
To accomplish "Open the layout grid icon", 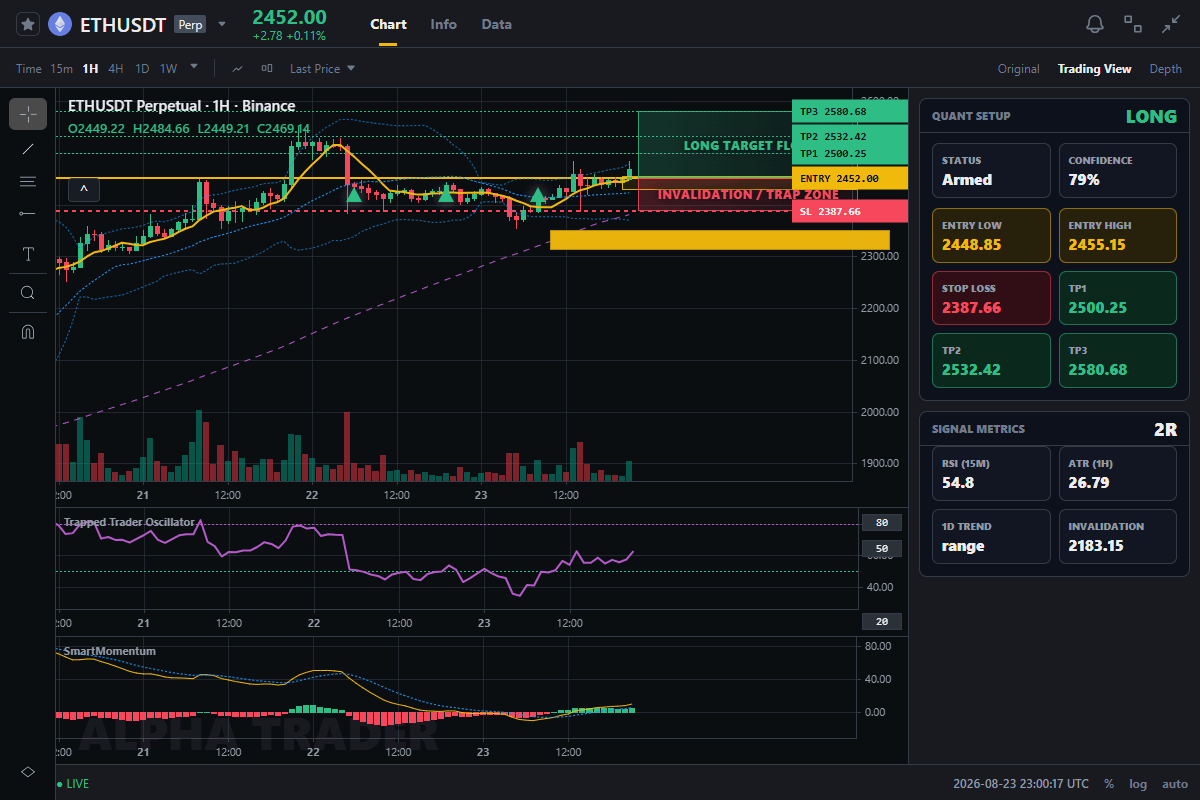I will pyautogui.click(x=1133, y=24).
